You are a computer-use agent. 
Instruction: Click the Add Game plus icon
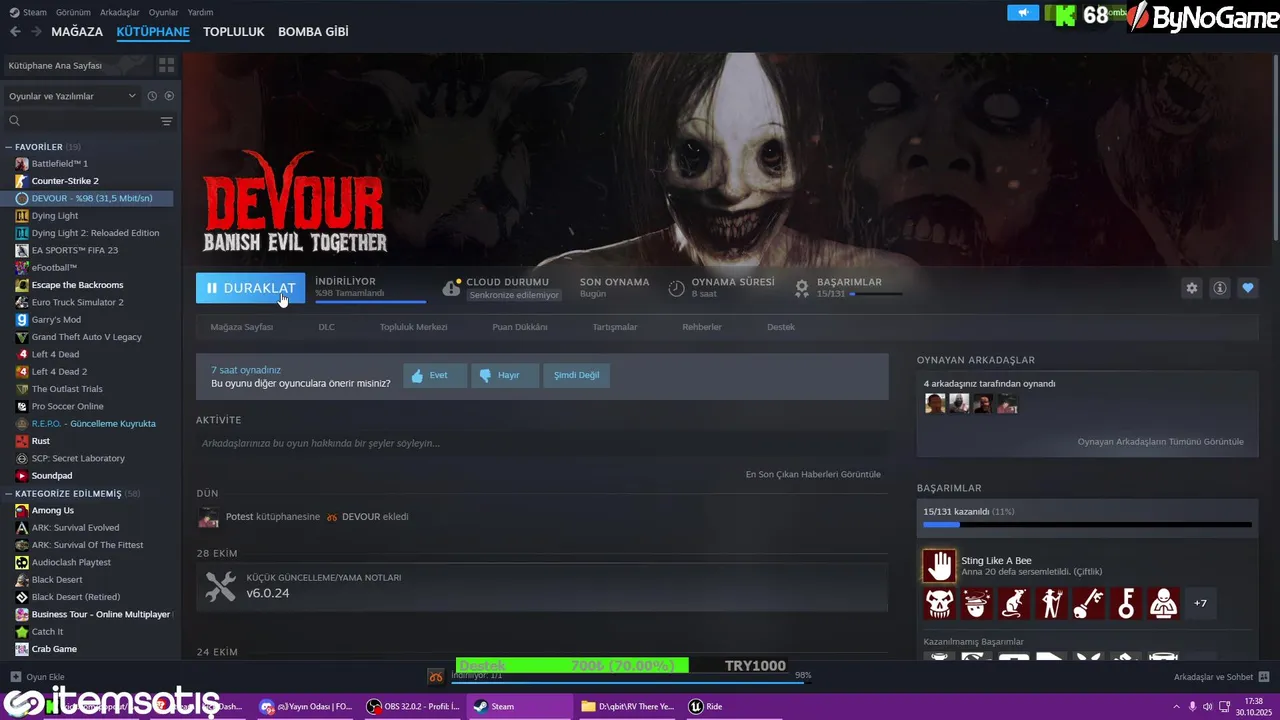coord(15,677)
